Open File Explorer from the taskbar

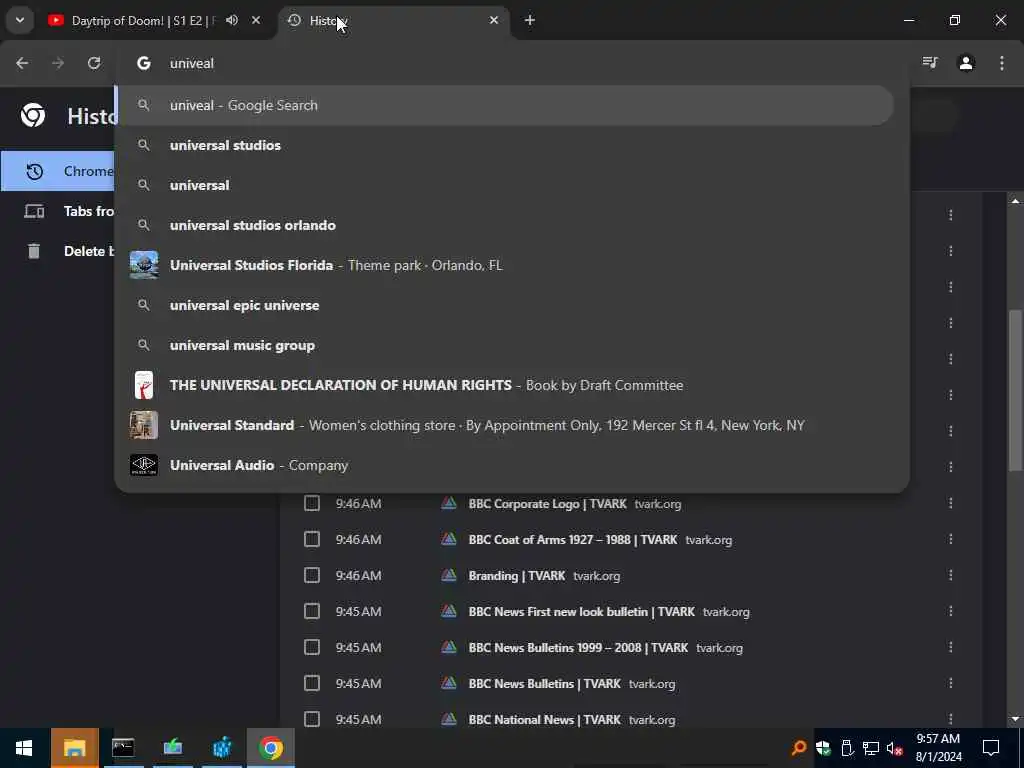click(74, 748)
